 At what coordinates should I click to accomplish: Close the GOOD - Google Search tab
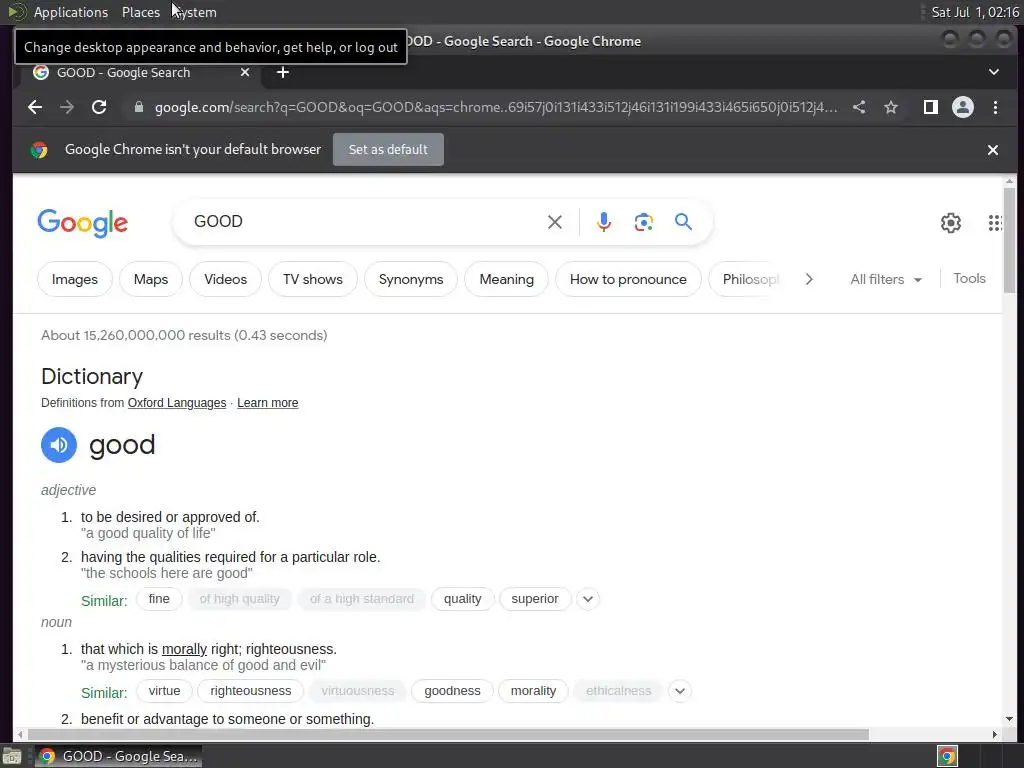coord(245,72)
